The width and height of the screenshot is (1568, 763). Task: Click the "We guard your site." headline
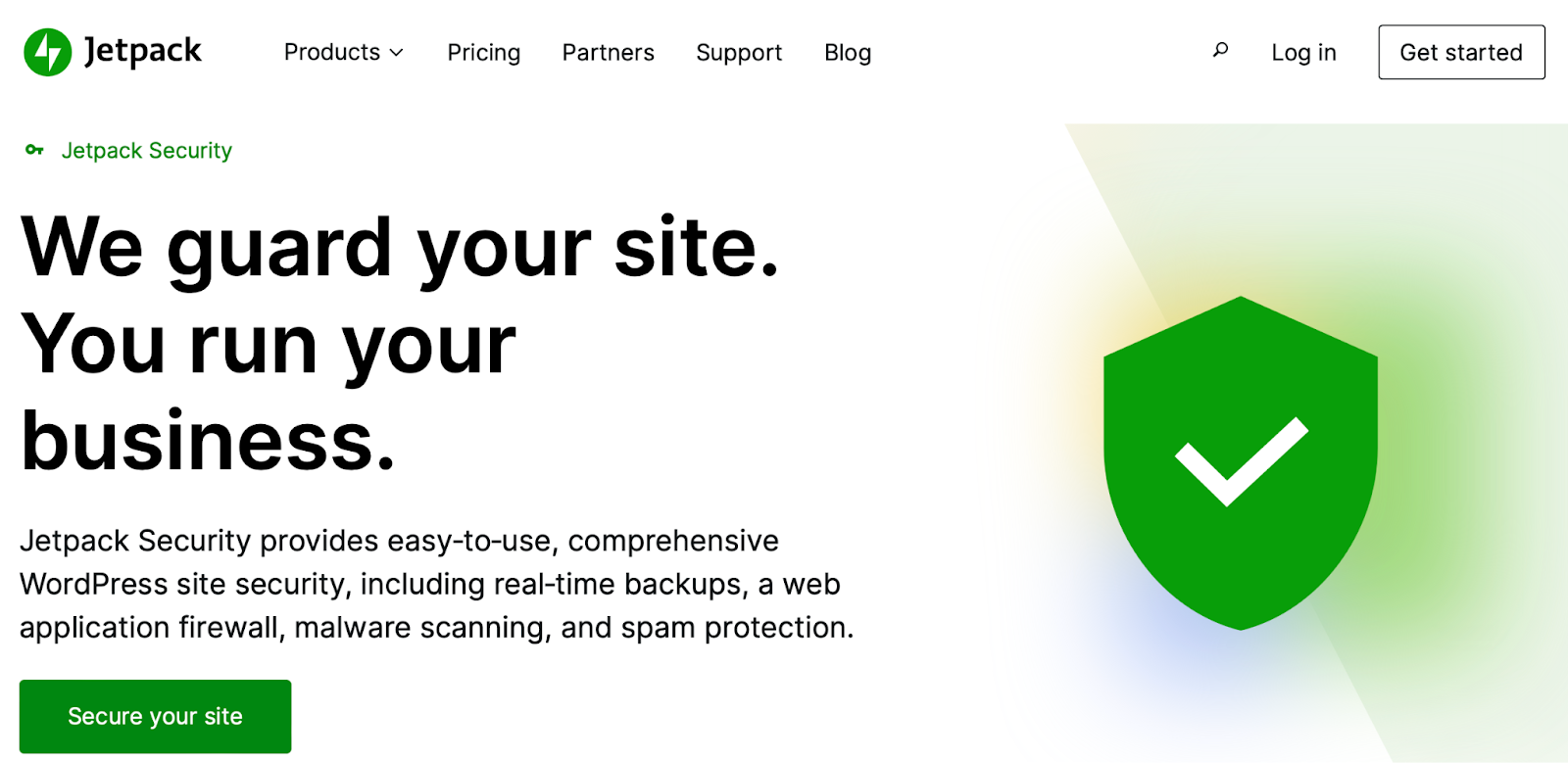(x=400, y=247)
